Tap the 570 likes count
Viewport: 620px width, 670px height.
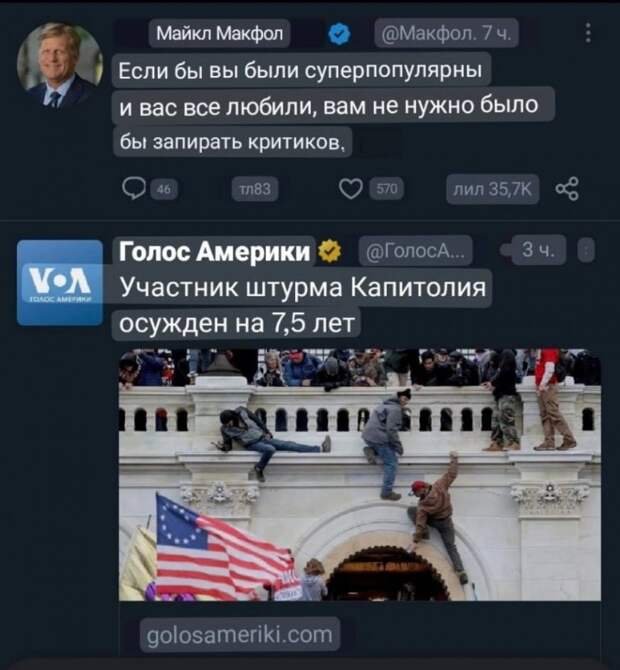pyautogui.click(x=387, y=188)
